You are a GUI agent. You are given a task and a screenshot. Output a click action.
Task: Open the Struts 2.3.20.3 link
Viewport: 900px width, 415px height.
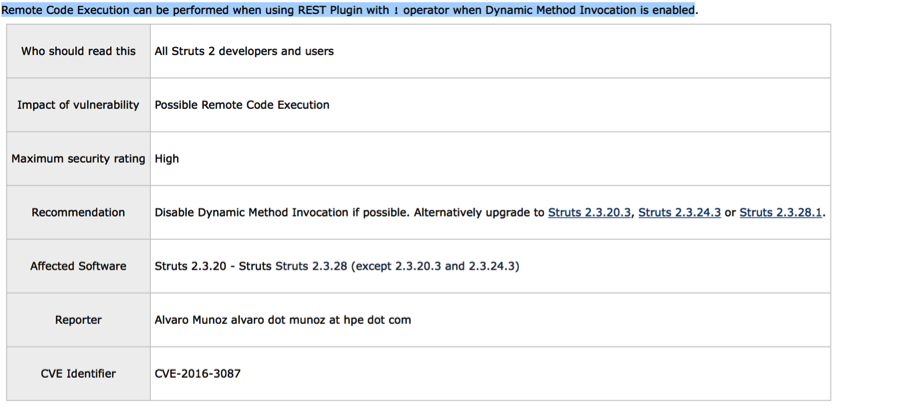(x=589, y=212)
